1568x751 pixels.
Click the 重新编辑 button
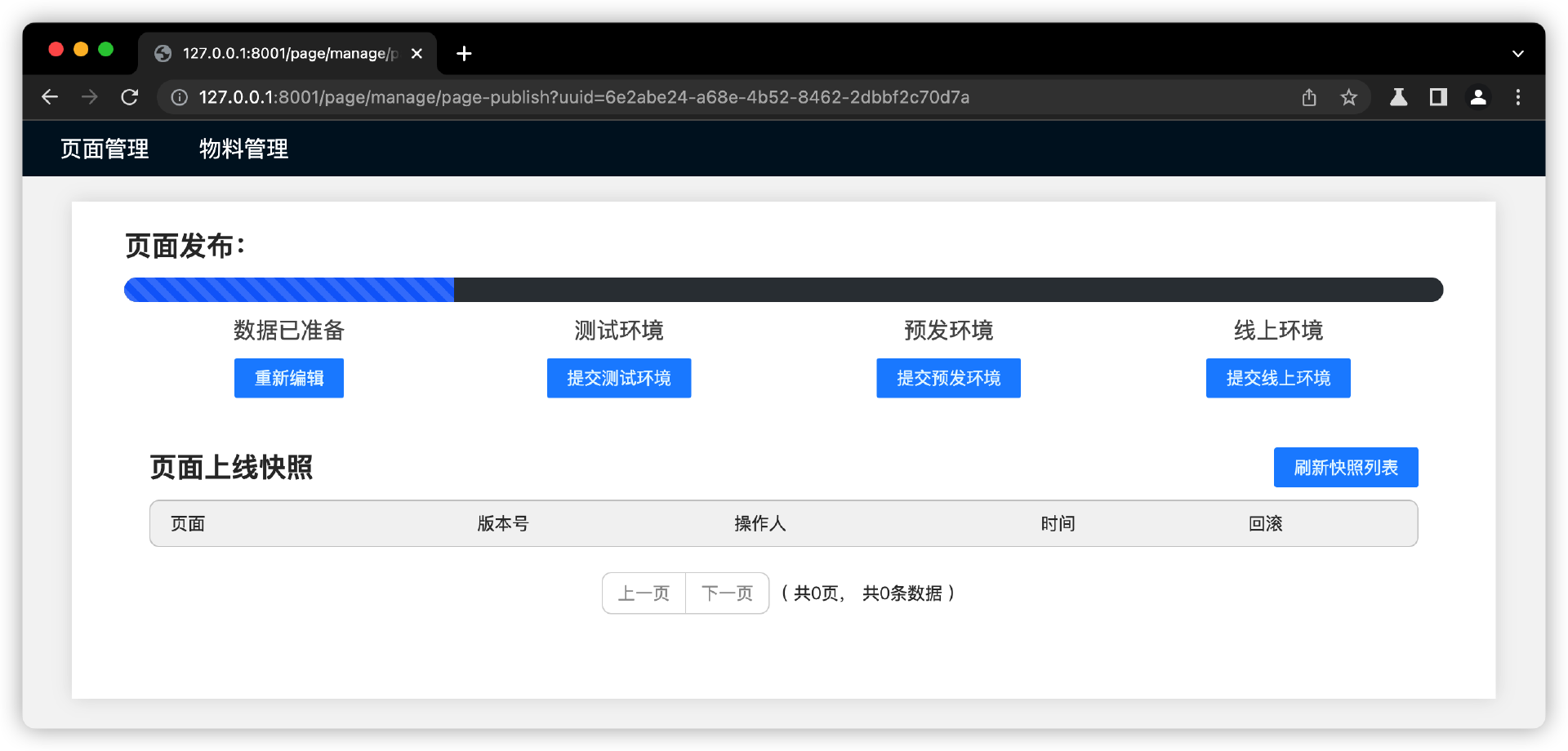(x=288, y=378)
